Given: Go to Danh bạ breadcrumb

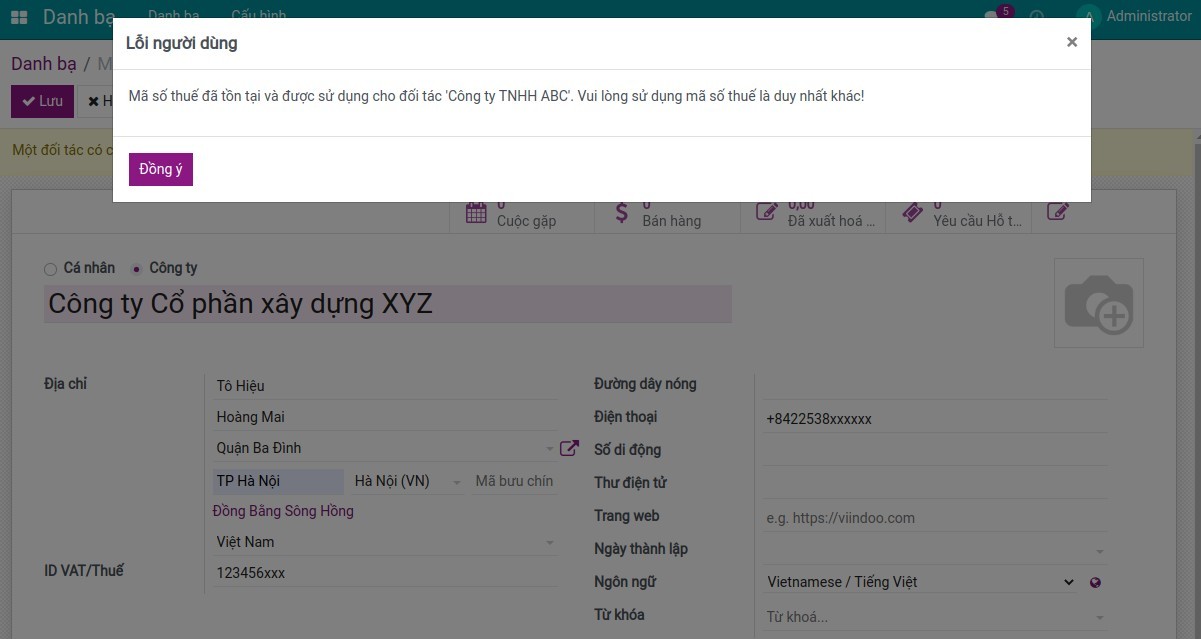Looking at the screenshot, I should (x=43, y=64).
